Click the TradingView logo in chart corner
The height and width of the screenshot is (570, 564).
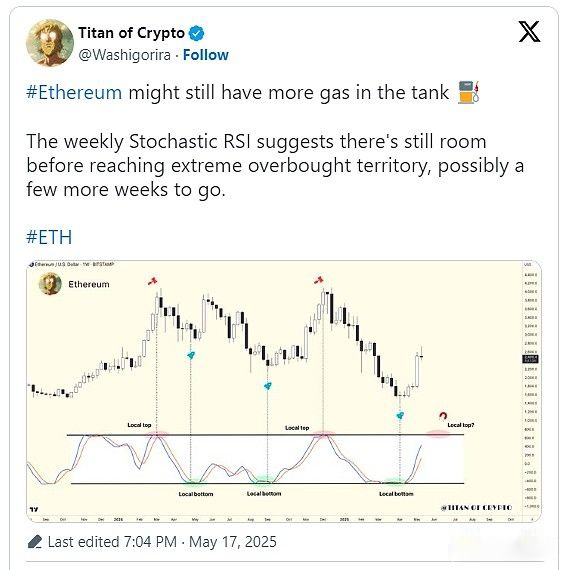(x=34, y=509)
